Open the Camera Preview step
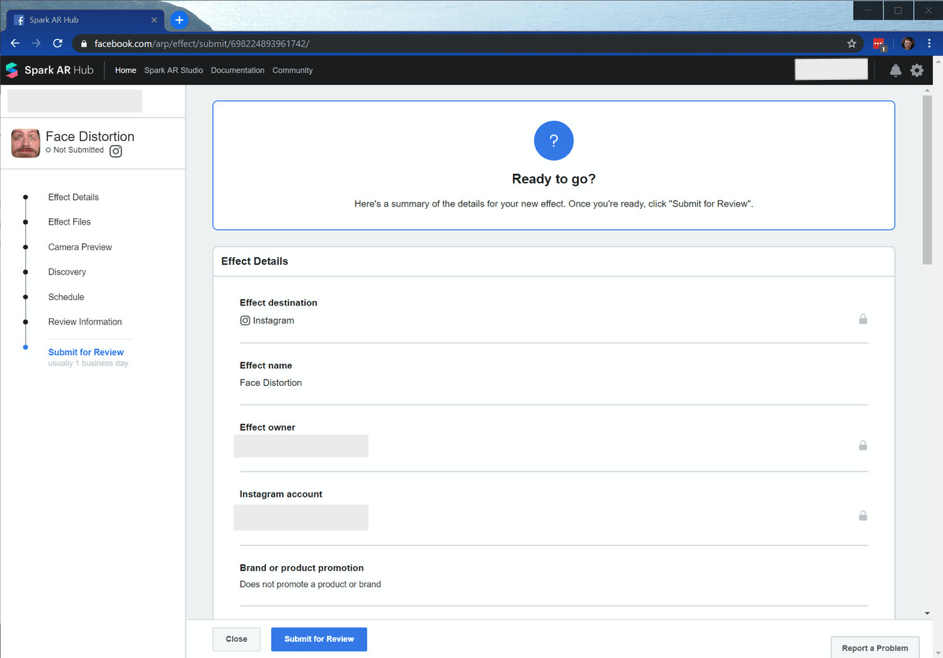Image resolution: width=943 pixels, height=658 pixels. (80, 247)
